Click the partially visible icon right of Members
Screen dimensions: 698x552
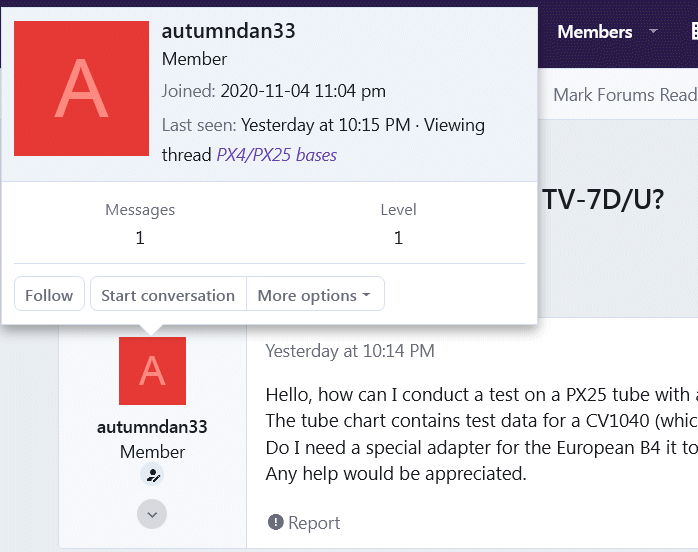tap(694, 32)
